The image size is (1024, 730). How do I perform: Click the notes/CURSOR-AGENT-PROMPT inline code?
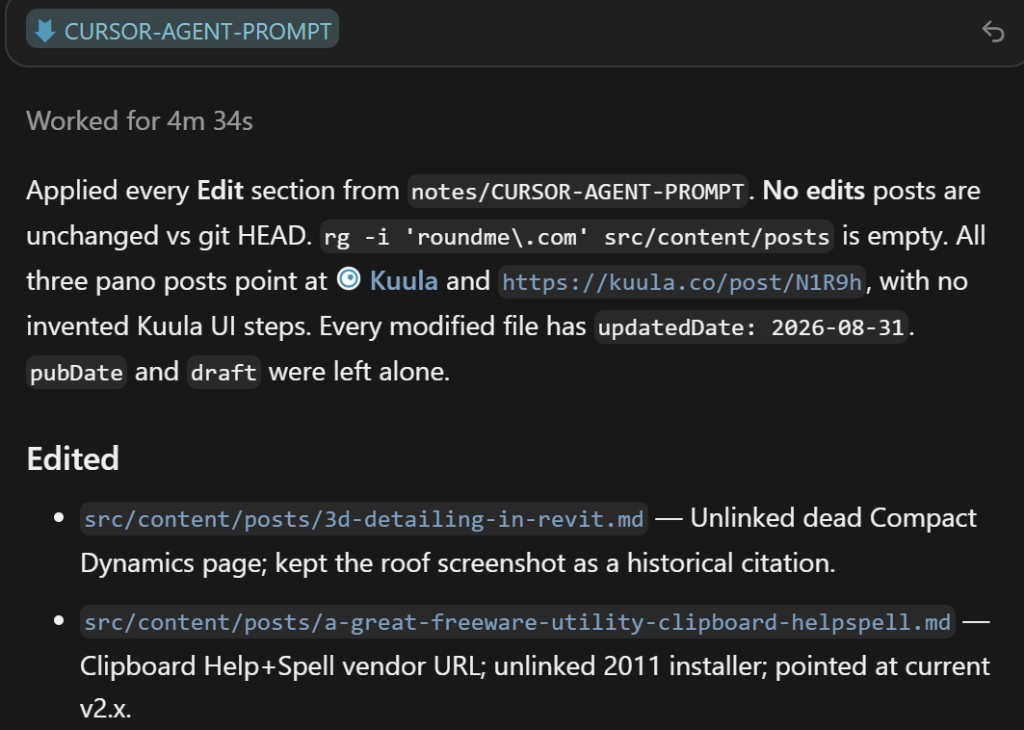point(577,191)
